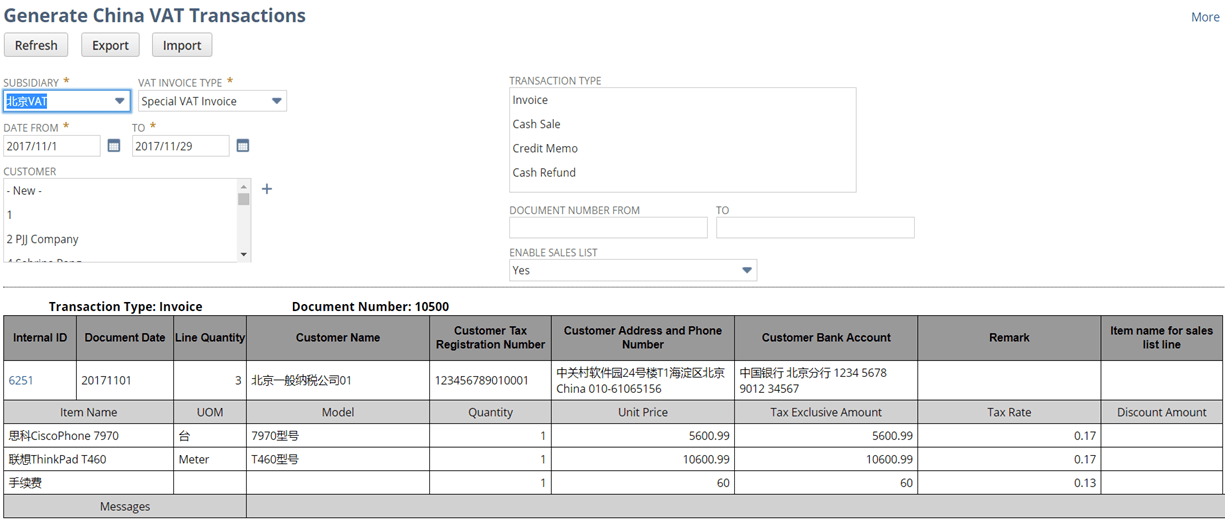Click the Refresh button

[x=36, y=45]
